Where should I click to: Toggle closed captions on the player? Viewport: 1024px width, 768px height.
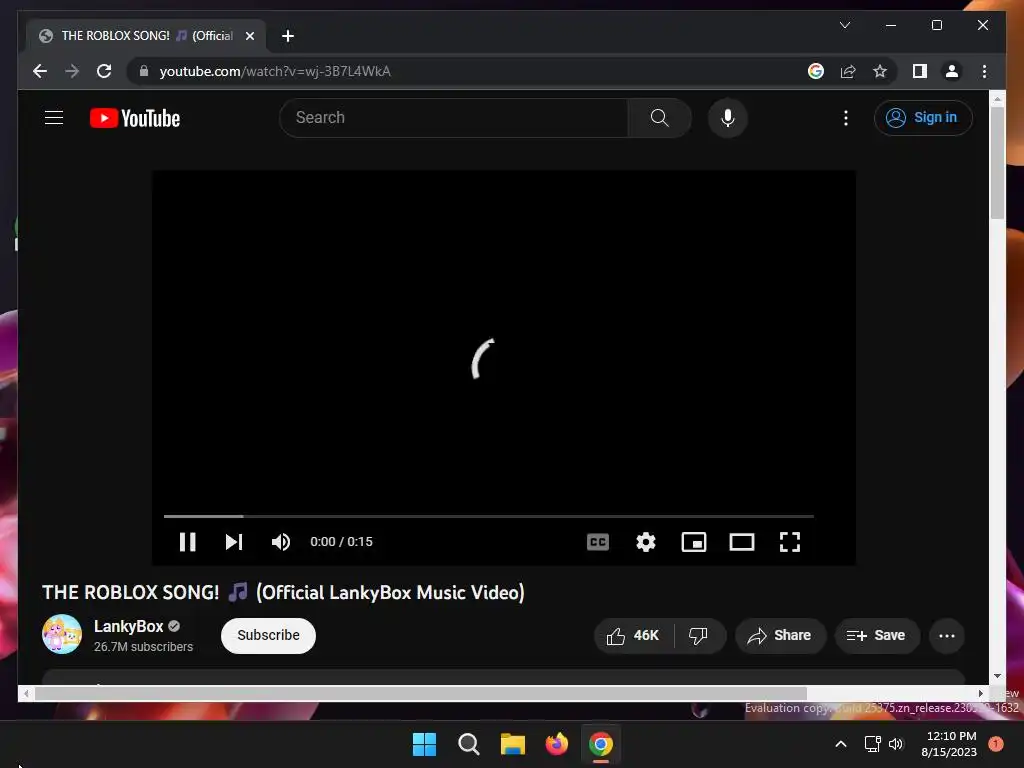598,541
